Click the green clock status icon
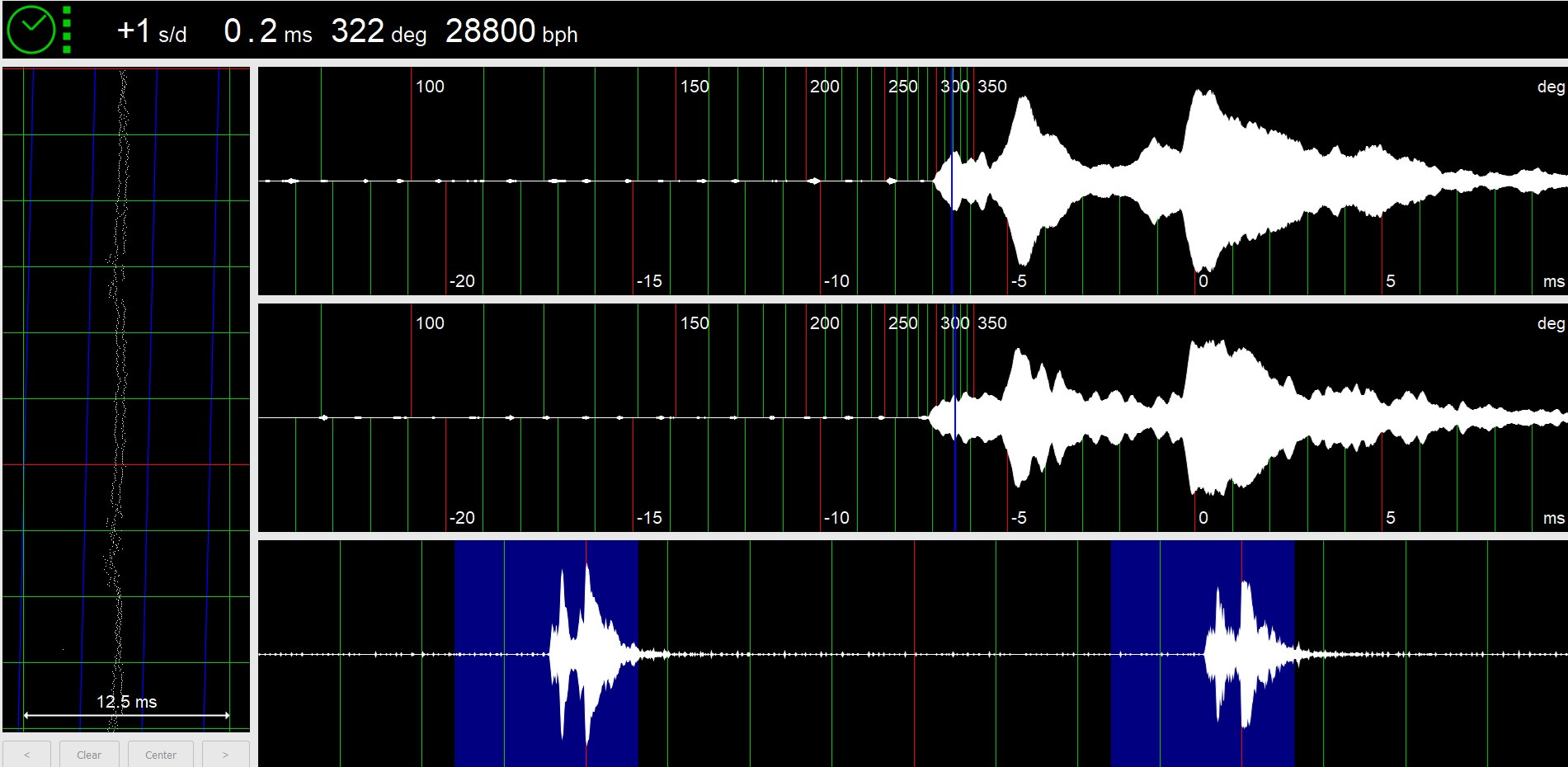 31,30
